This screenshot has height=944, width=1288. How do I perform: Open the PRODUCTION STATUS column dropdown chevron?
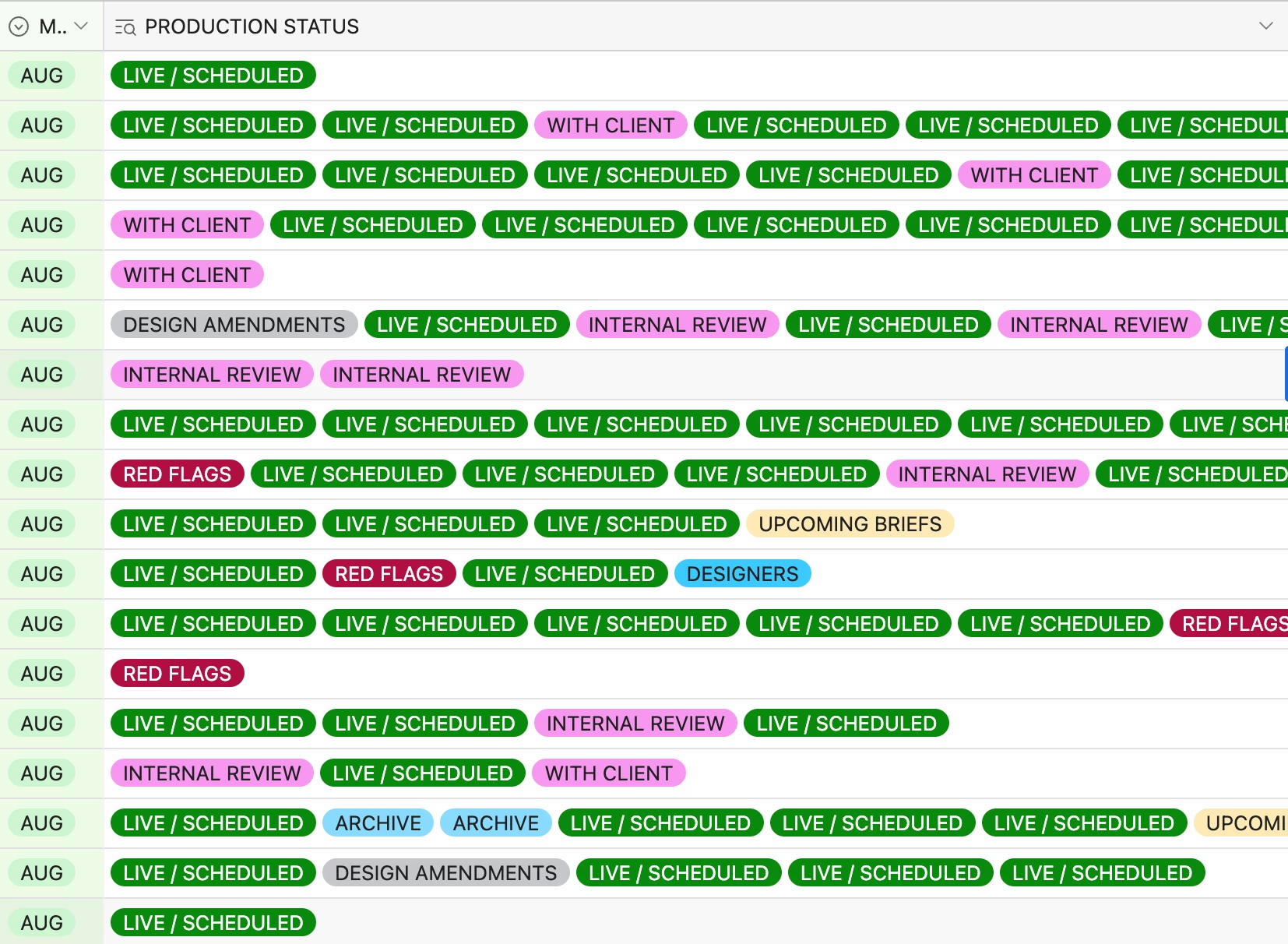coord(1266,26)
